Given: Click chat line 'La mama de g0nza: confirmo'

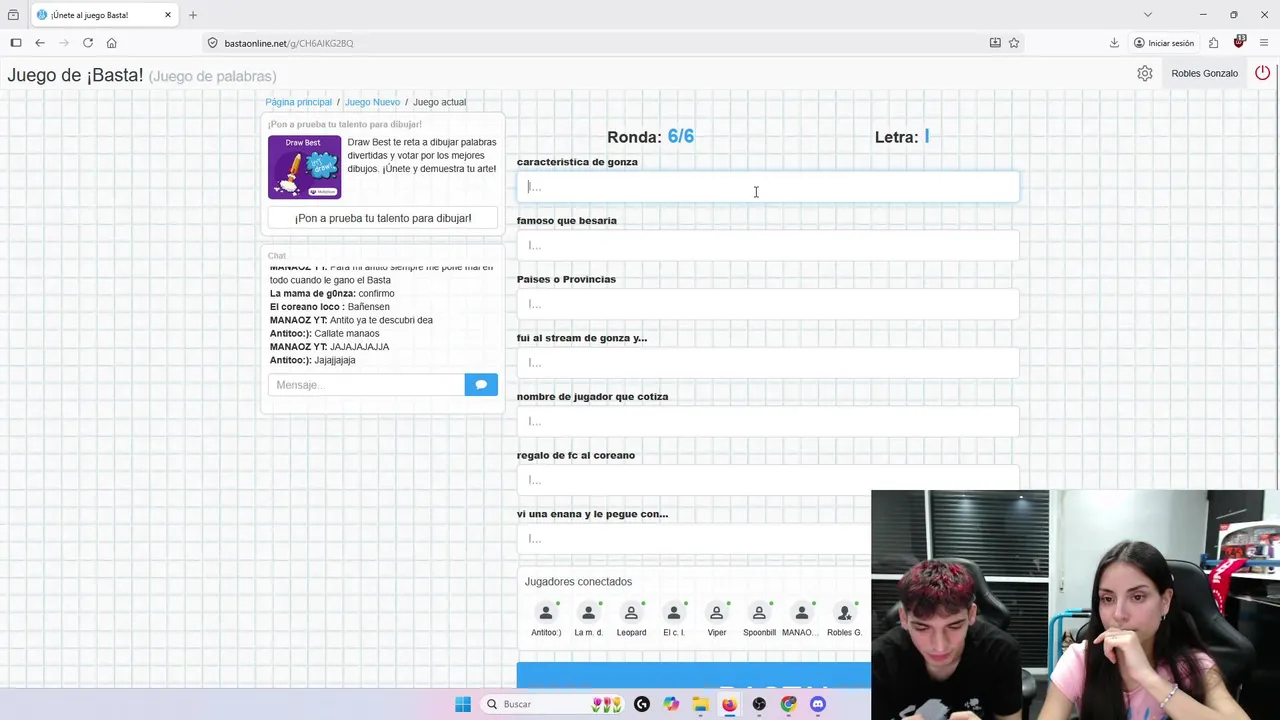Looking at the screenshot, I should 332,294.
